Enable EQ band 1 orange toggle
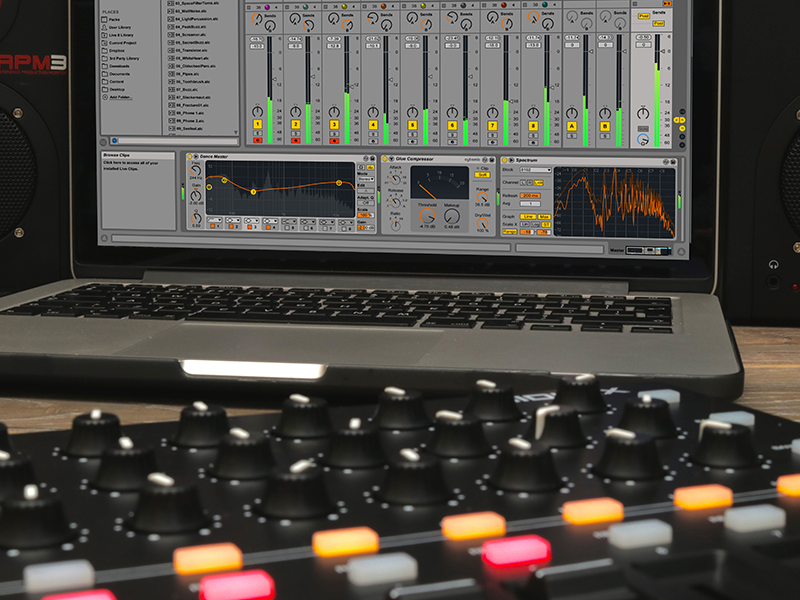 point(213,226)
